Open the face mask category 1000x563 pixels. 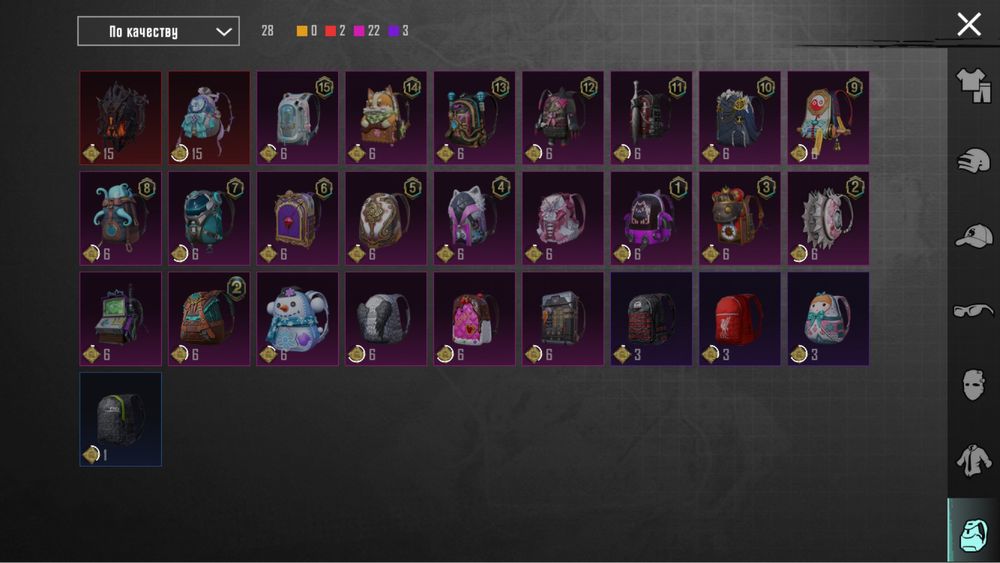(973, 385)
